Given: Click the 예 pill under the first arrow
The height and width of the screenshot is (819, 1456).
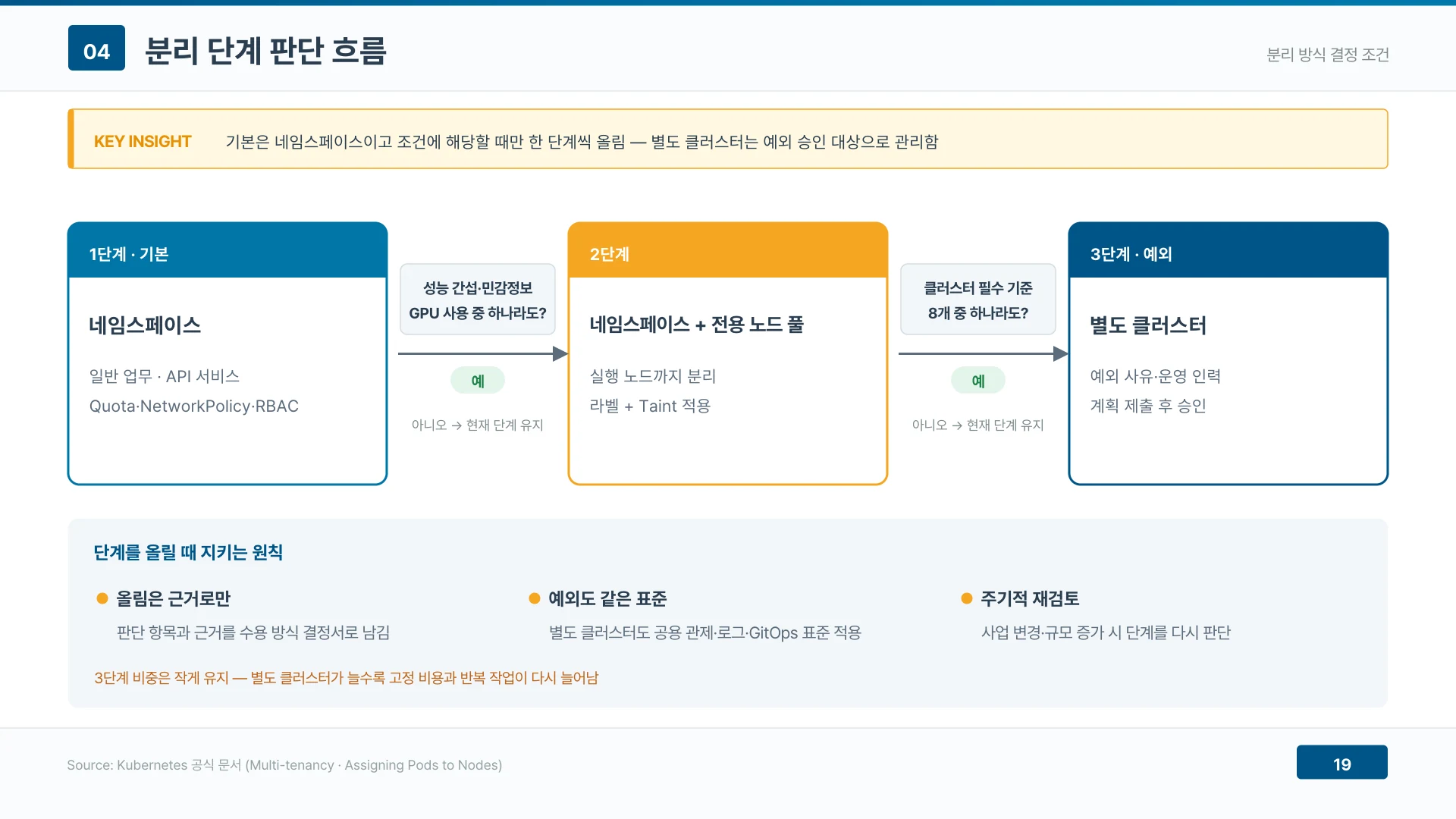Looking at the screenshot, I should pos(478,380).
